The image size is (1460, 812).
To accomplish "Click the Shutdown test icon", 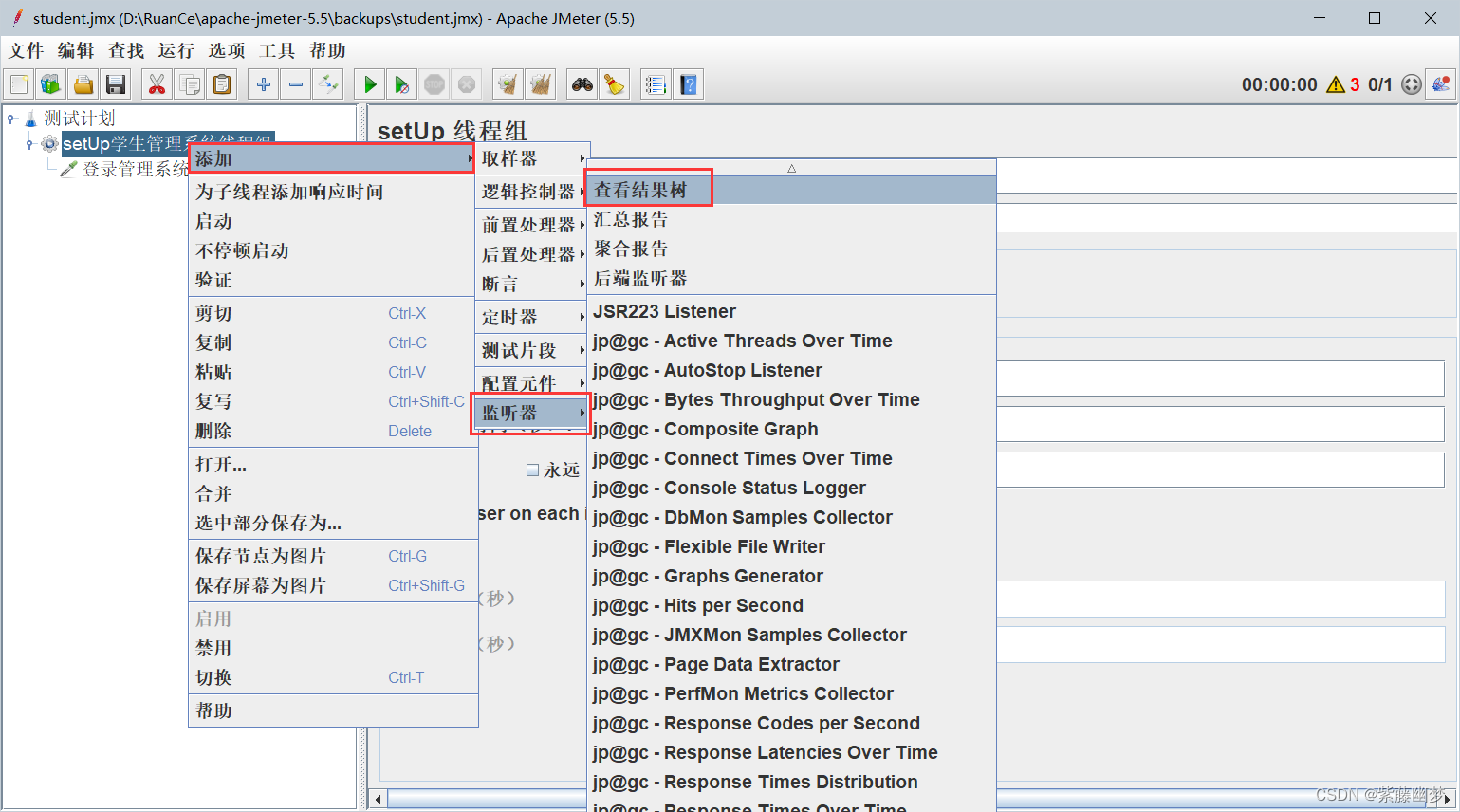I will (x=467, y=84).
